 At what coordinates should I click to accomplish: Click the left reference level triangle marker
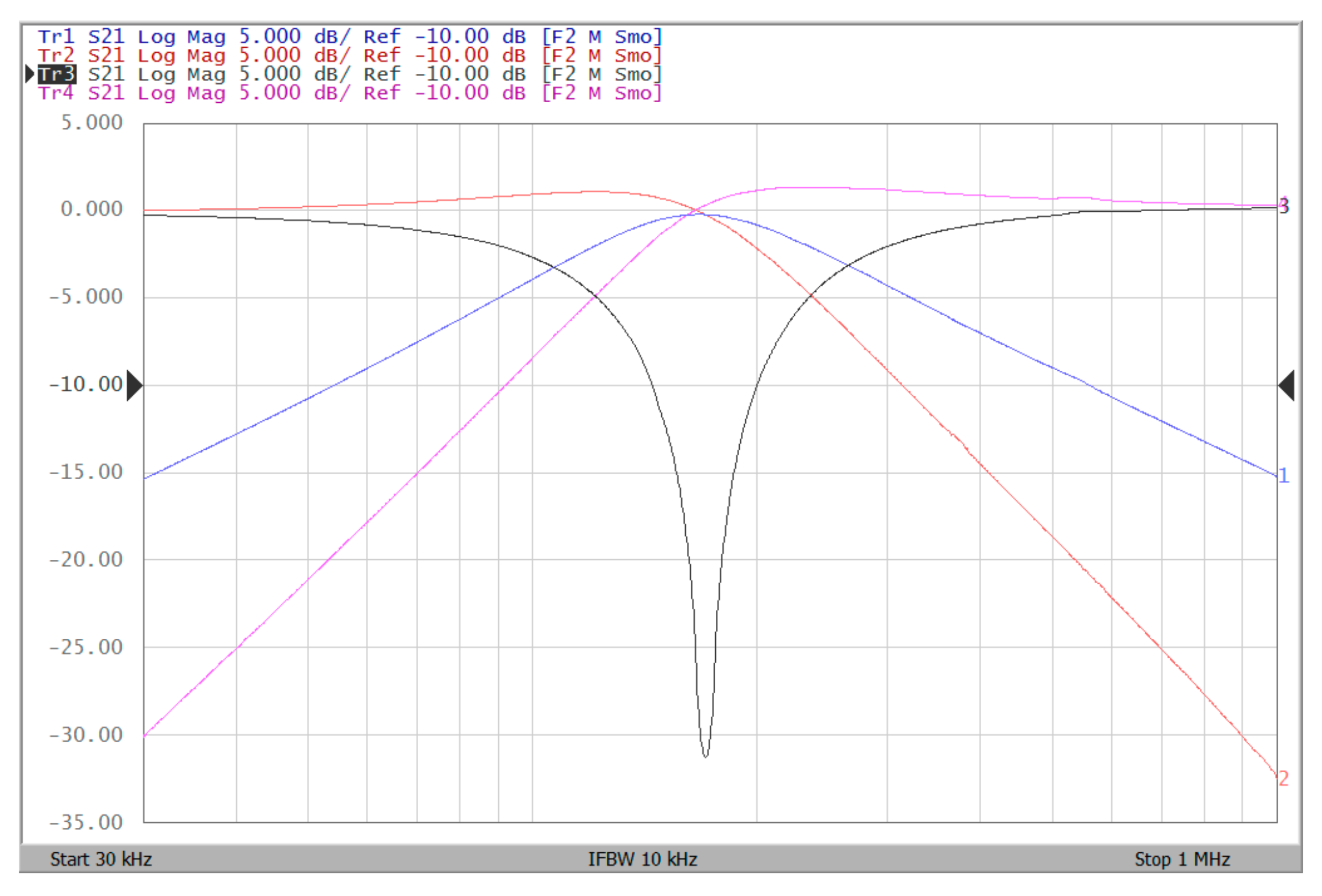[x=134, y=386]
